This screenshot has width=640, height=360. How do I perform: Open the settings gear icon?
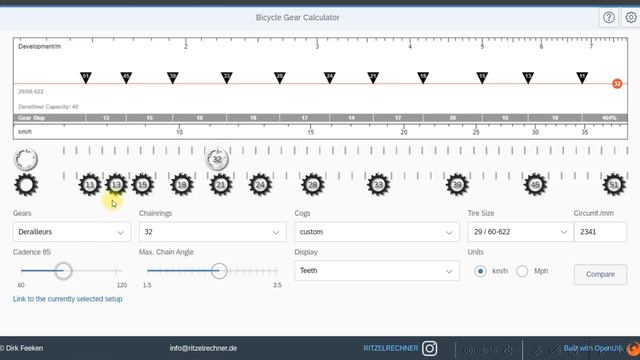(x=631, y=18)
